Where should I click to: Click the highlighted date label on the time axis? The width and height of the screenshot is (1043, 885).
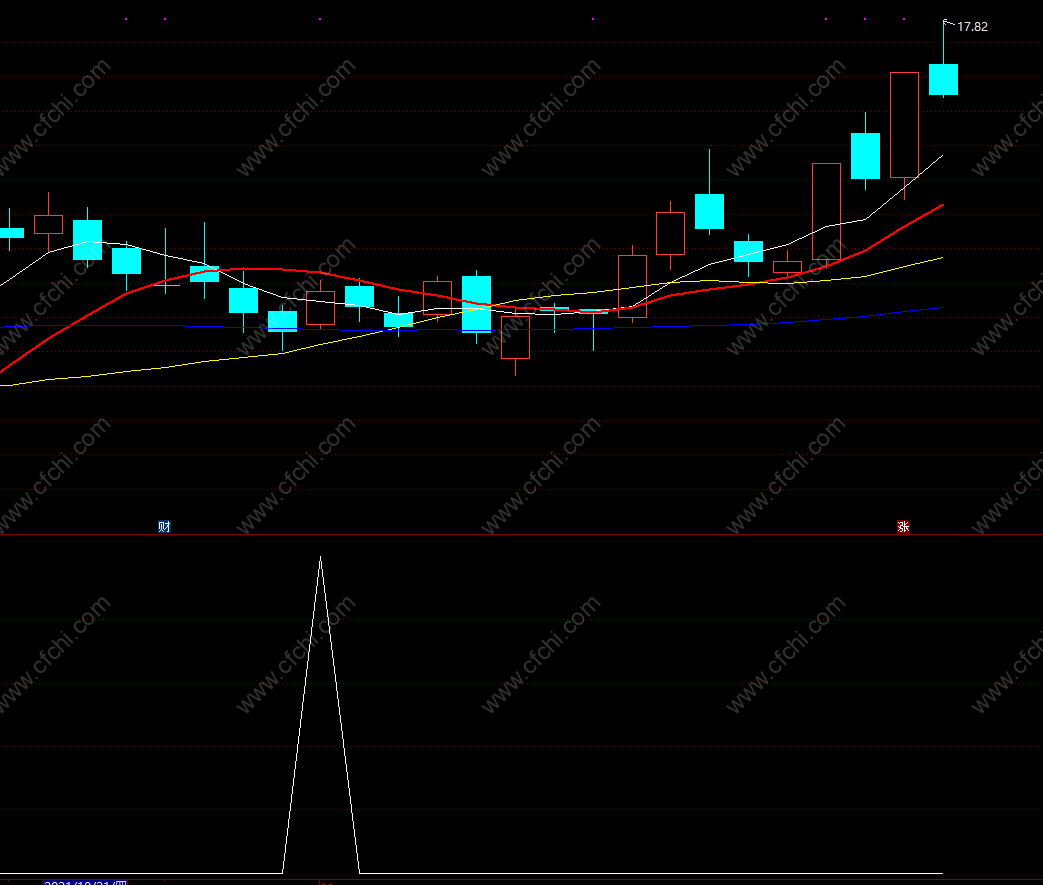[x=85, y=882]
